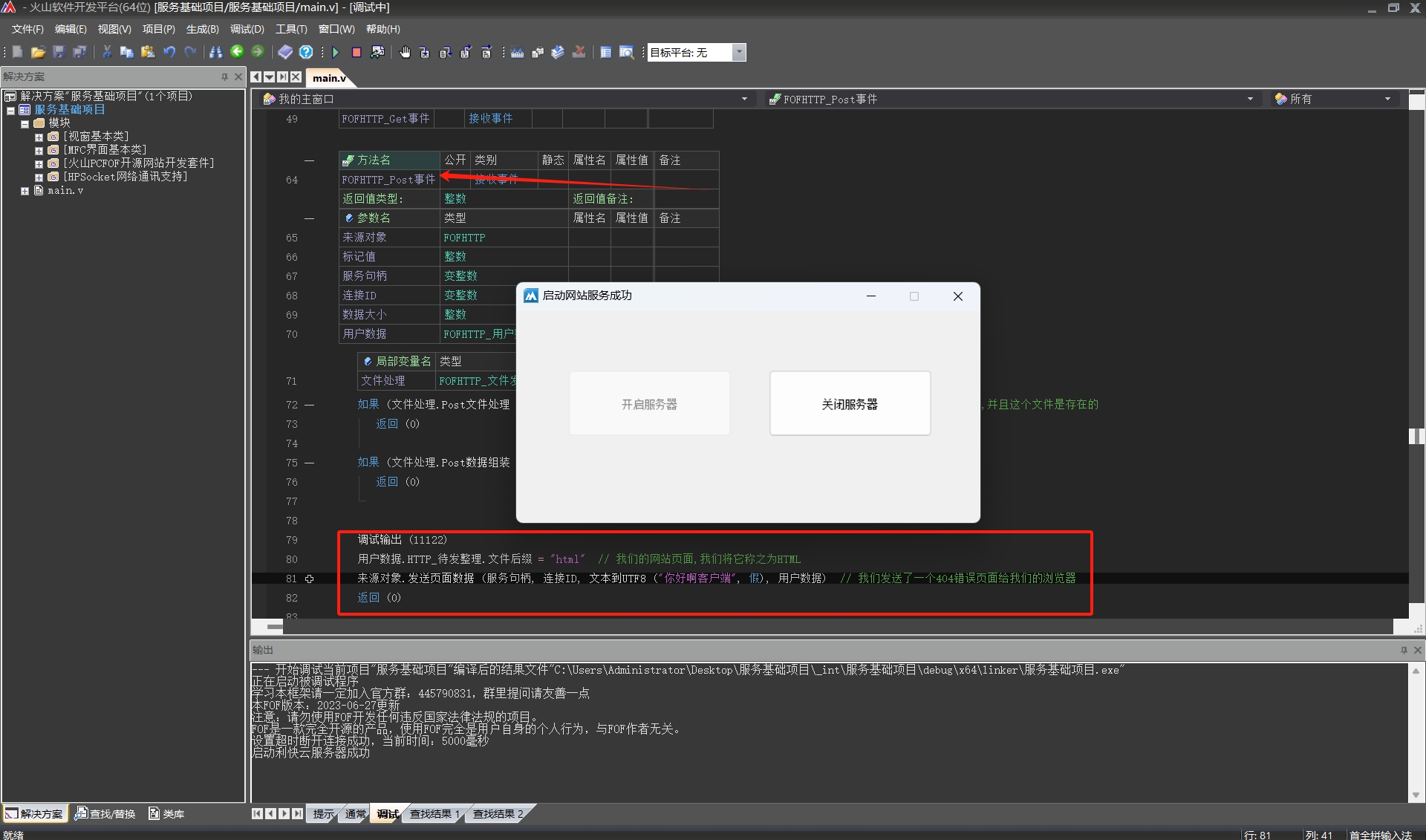The width and height of the screenshot is (1426, 840).
Task: Click the save all toolbar icon
Action: (x=79, y=52)
